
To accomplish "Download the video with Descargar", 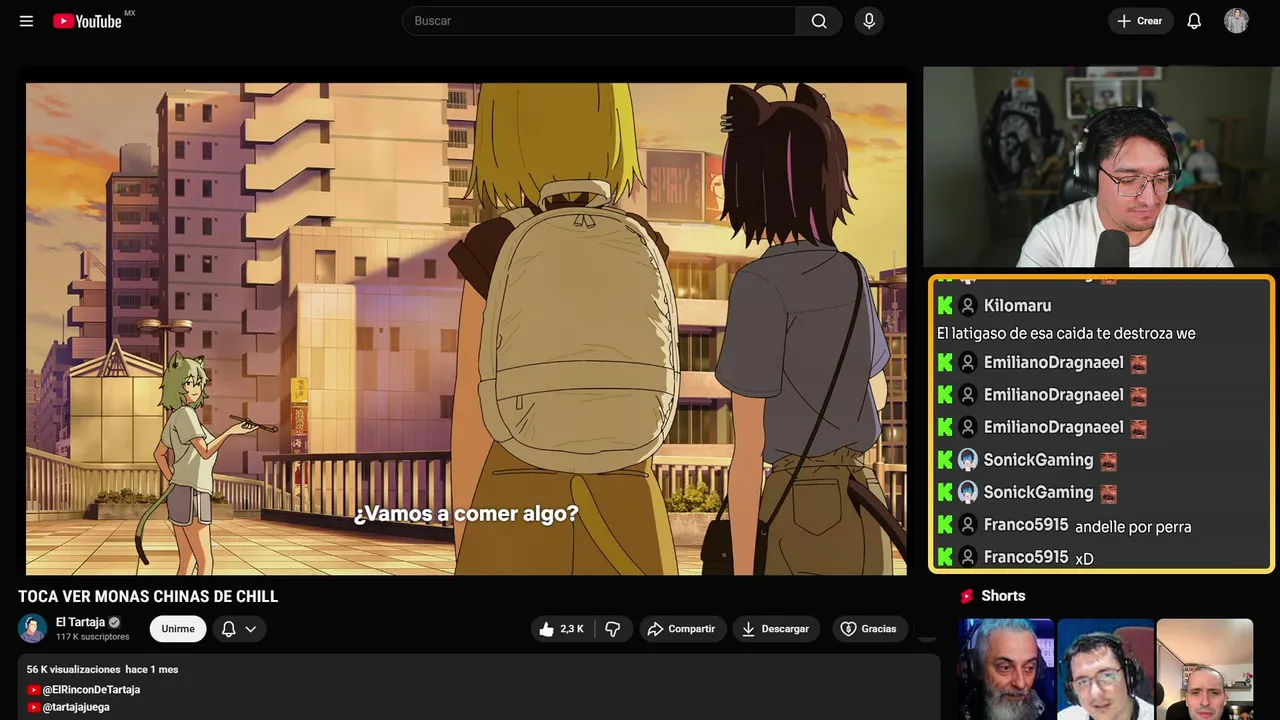I will pos(776,629).
